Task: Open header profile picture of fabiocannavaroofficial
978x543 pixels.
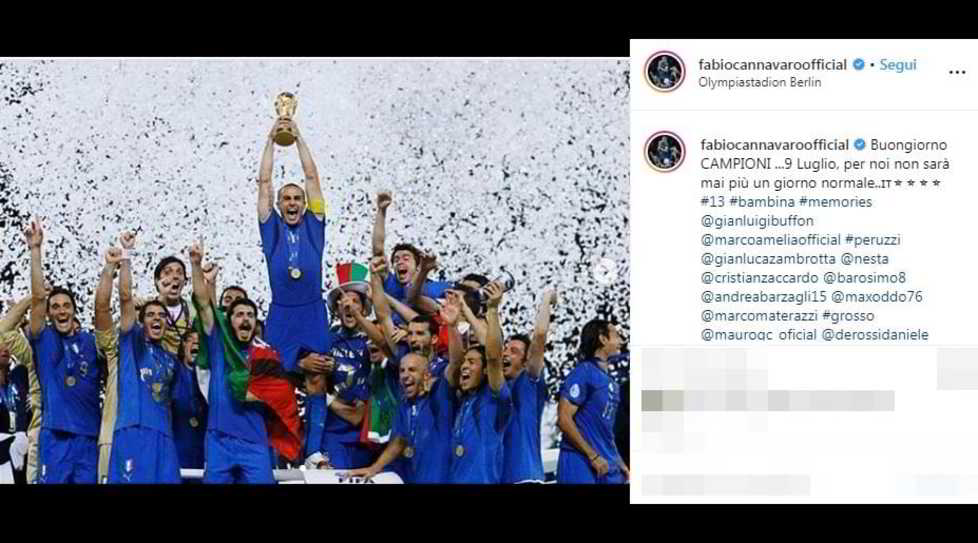Action: 664,72
